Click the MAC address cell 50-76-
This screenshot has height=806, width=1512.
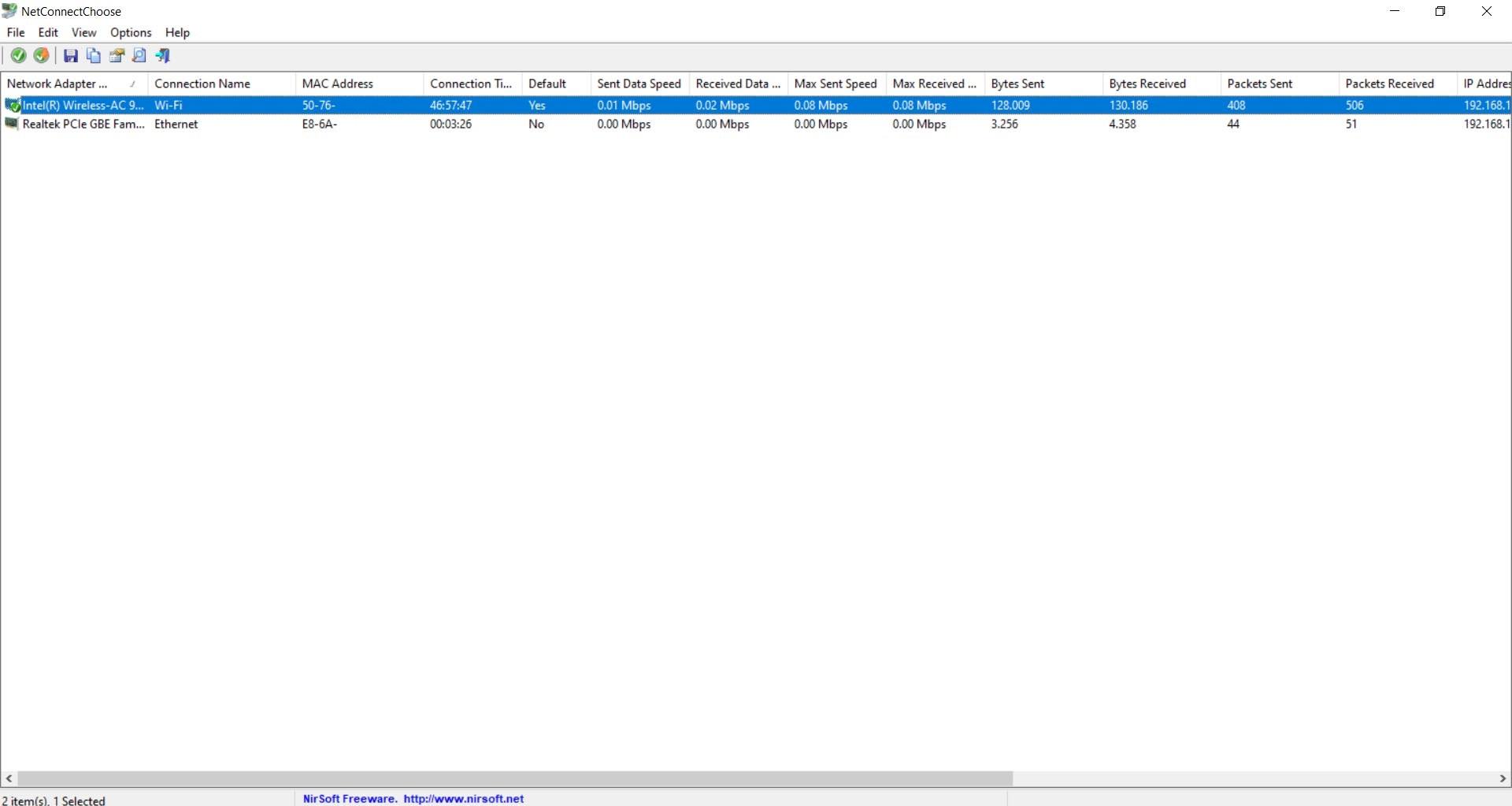click(x=319, y=105)
